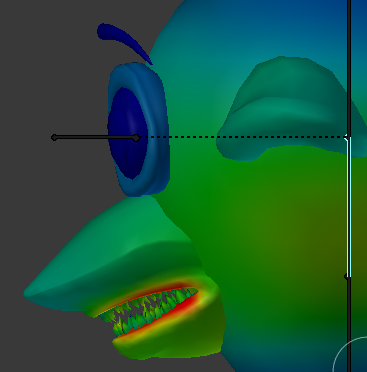367x372 pixels.
Task: Click the eye bone joint on pupil
Action: pyautogui.click(x=136, y=138)
